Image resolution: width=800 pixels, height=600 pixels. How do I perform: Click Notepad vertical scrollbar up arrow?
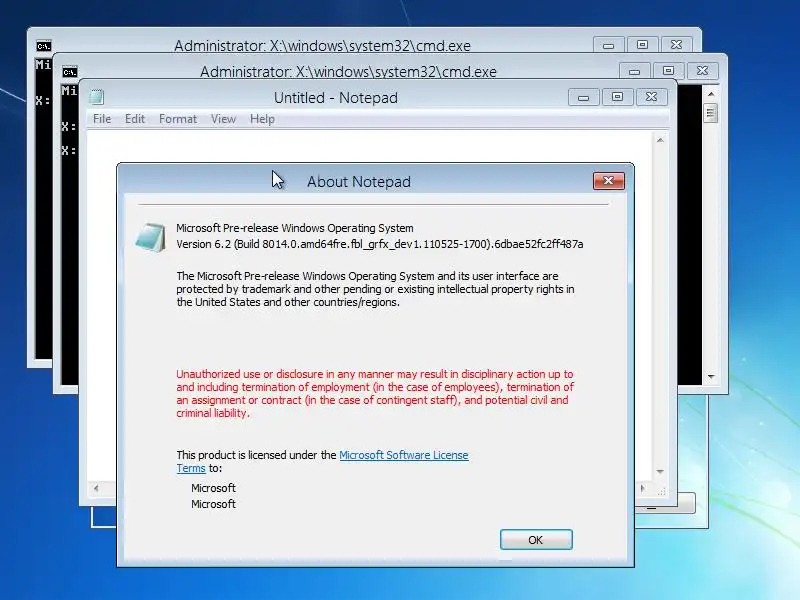660,140
